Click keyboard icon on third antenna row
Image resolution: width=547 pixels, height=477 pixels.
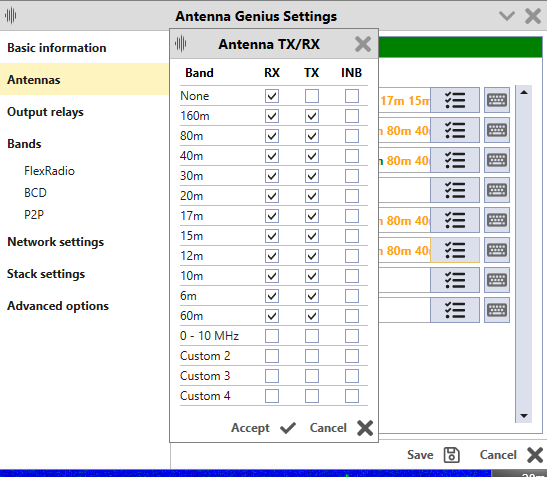tap(497, 160)
